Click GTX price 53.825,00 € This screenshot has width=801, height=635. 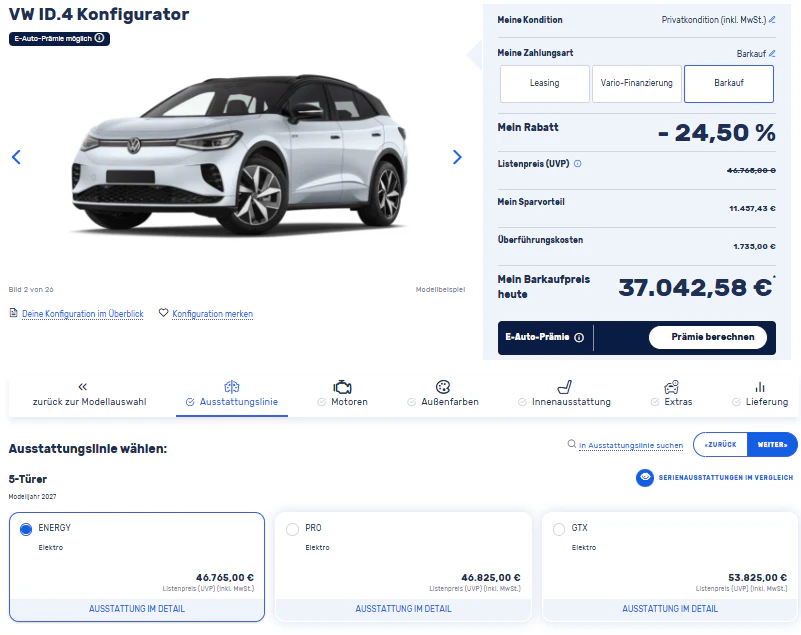(758, 578)
